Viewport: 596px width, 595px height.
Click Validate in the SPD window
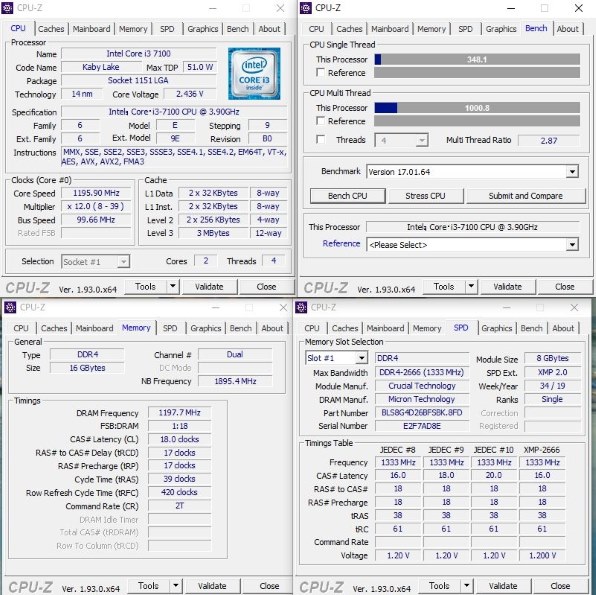pyautogui.click(x=503, y=586)
